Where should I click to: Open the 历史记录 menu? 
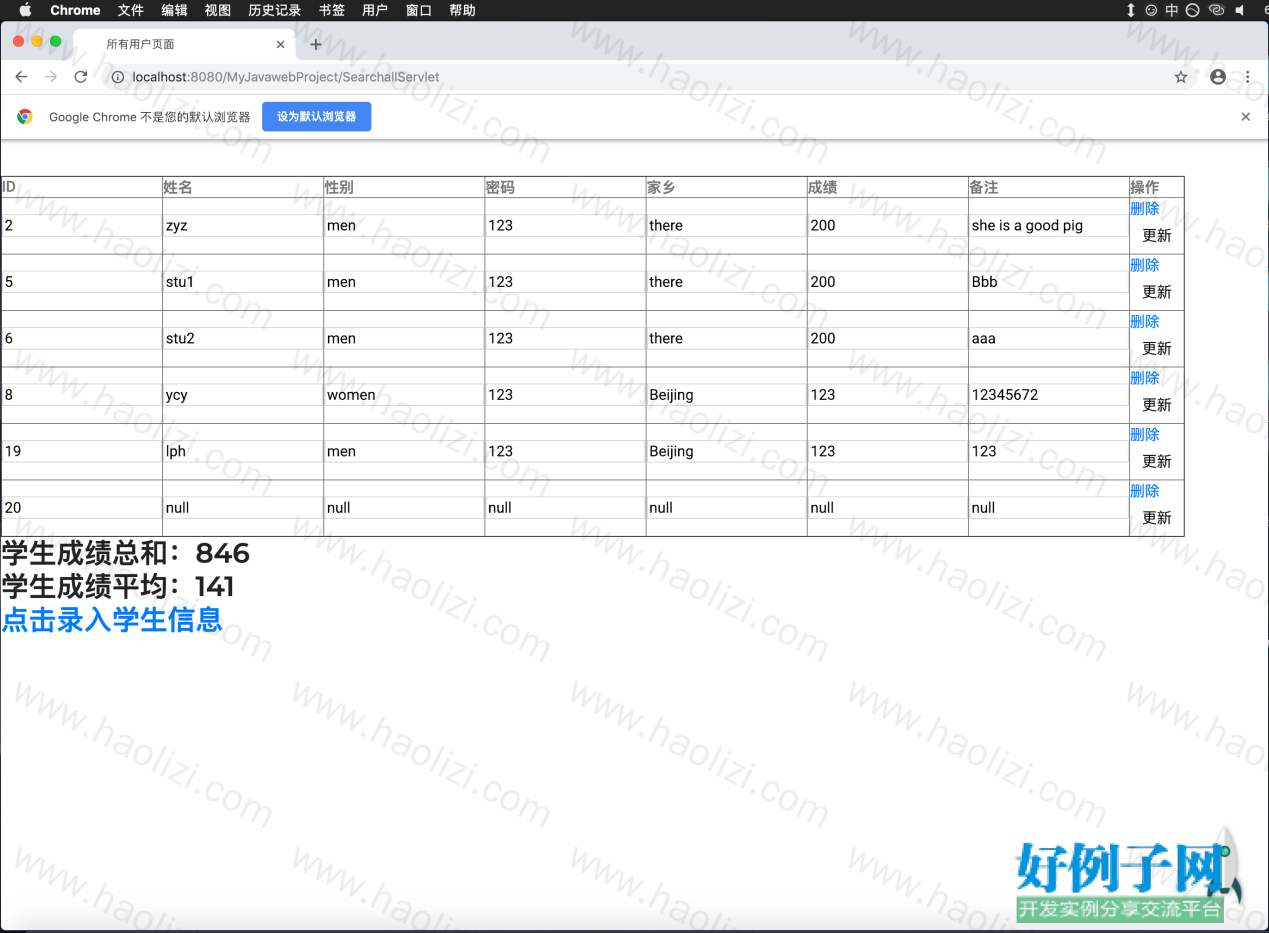coord(274,10)
